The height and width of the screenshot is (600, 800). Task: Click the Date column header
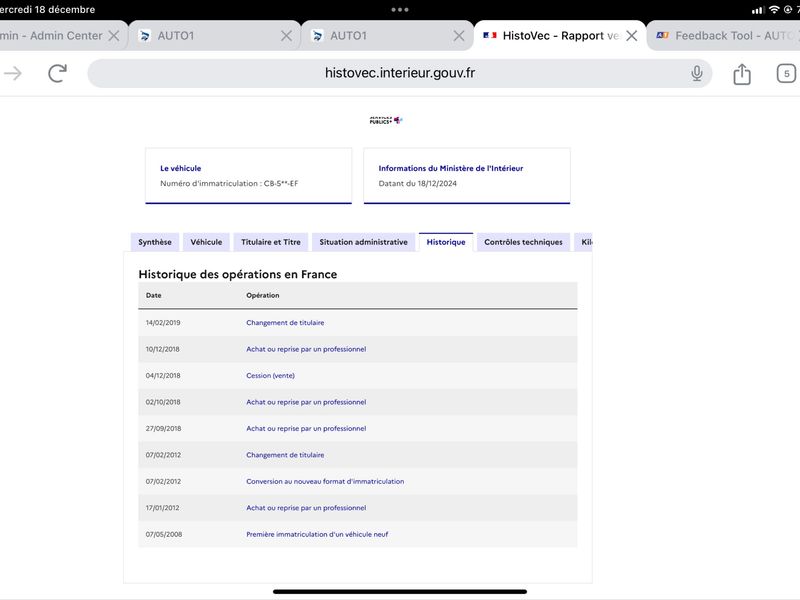point(154,295)
